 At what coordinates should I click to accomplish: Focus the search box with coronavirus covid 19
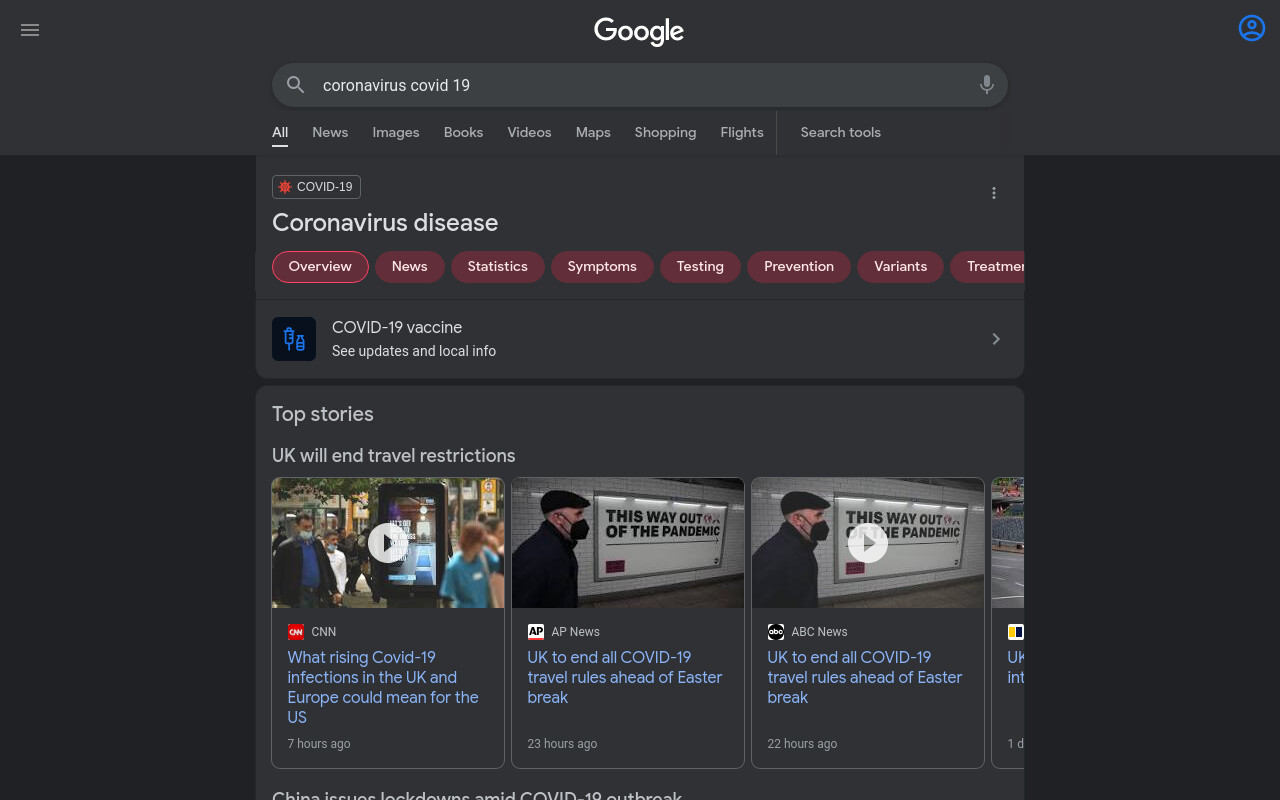click(x=640, y=85)
